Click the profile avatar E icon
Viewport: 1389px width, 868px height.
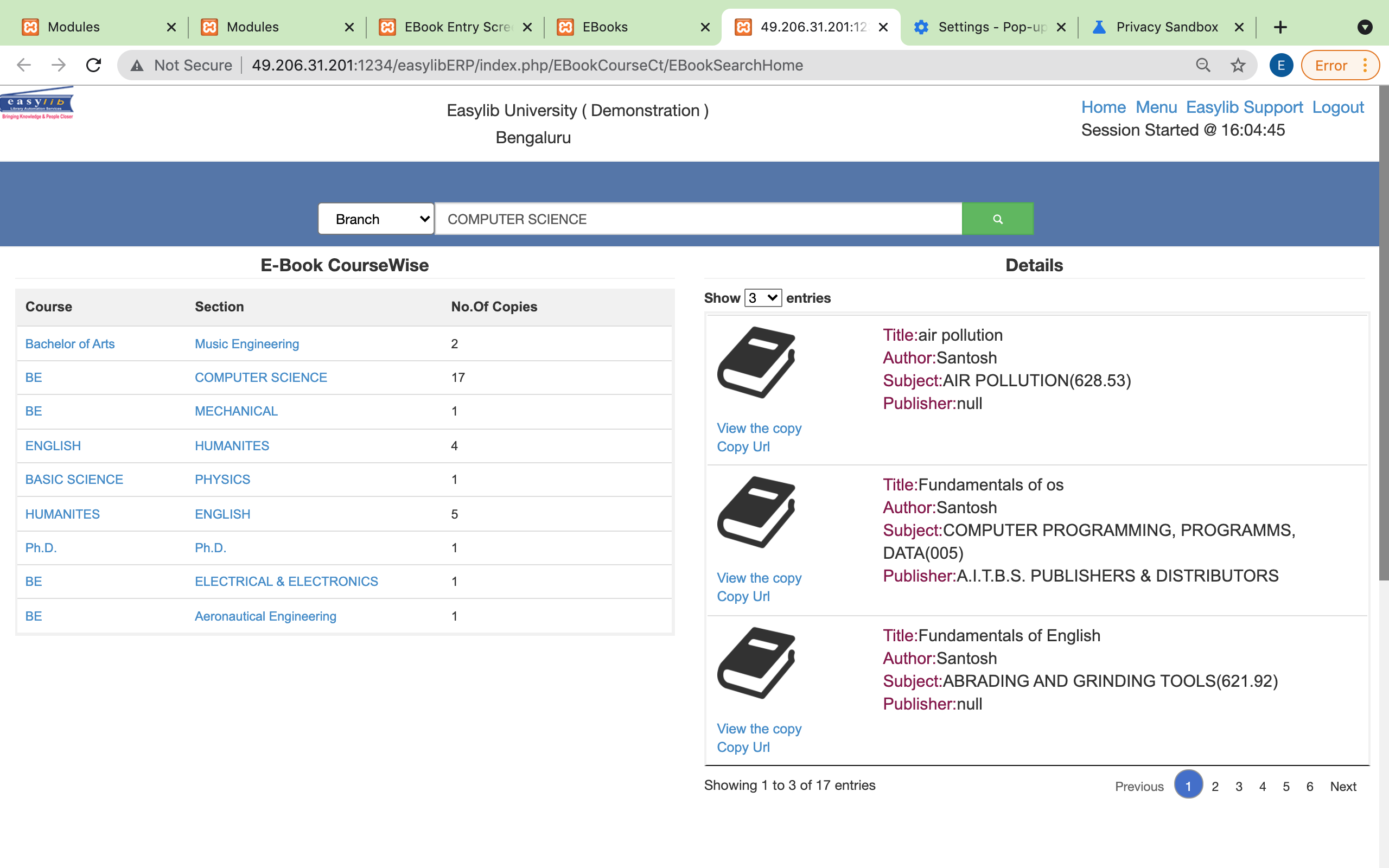tap(1280, 65)
